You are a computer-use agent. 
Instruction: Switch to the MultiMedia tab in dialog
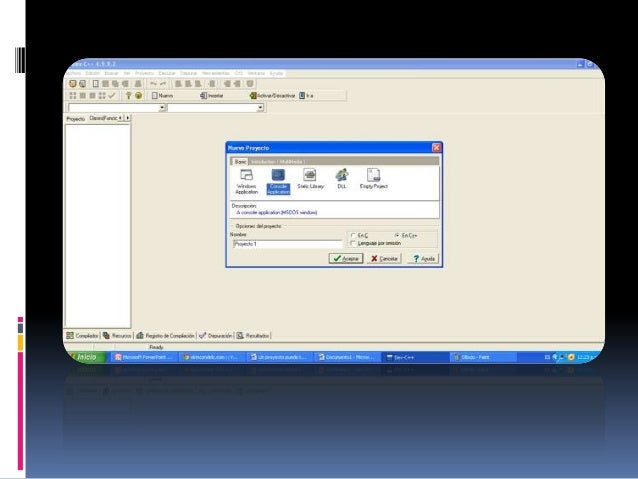(x=291, y=162)
